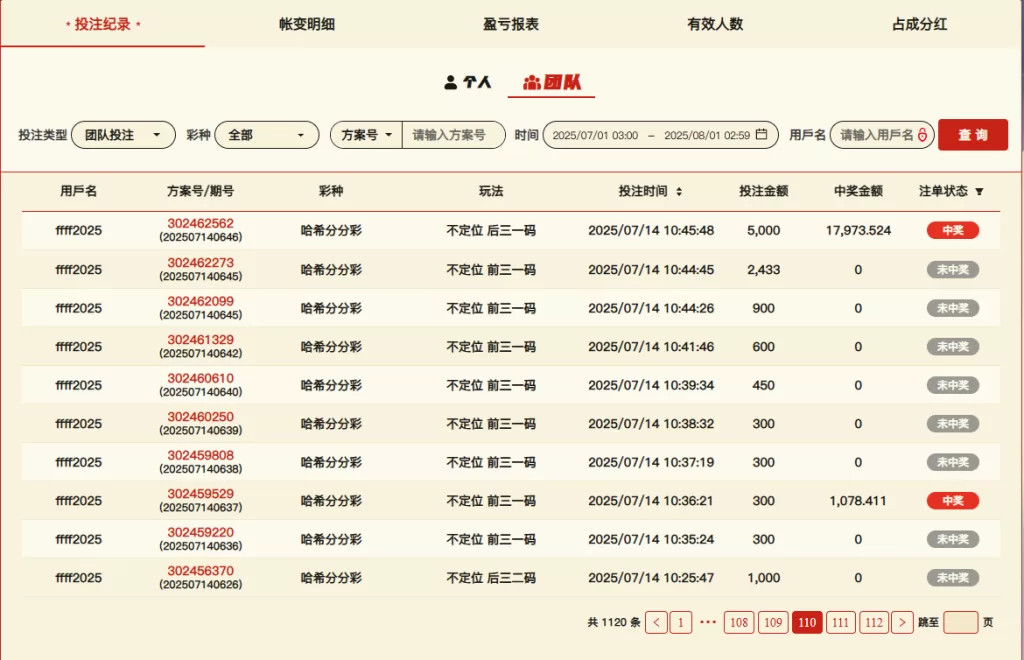Go to page 108

tap(739, 622)
